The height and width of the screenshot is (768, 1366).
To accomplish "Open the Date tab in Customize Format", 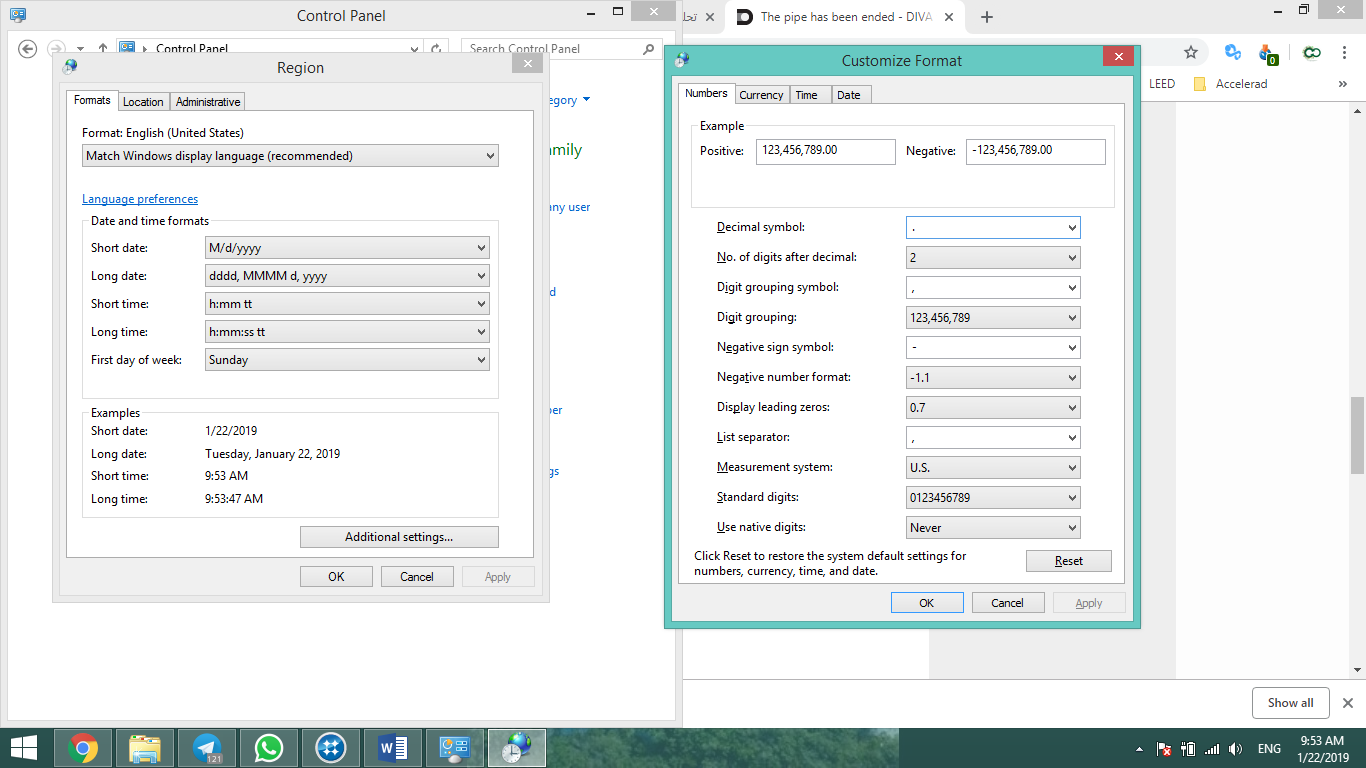I will pos(849,95).
